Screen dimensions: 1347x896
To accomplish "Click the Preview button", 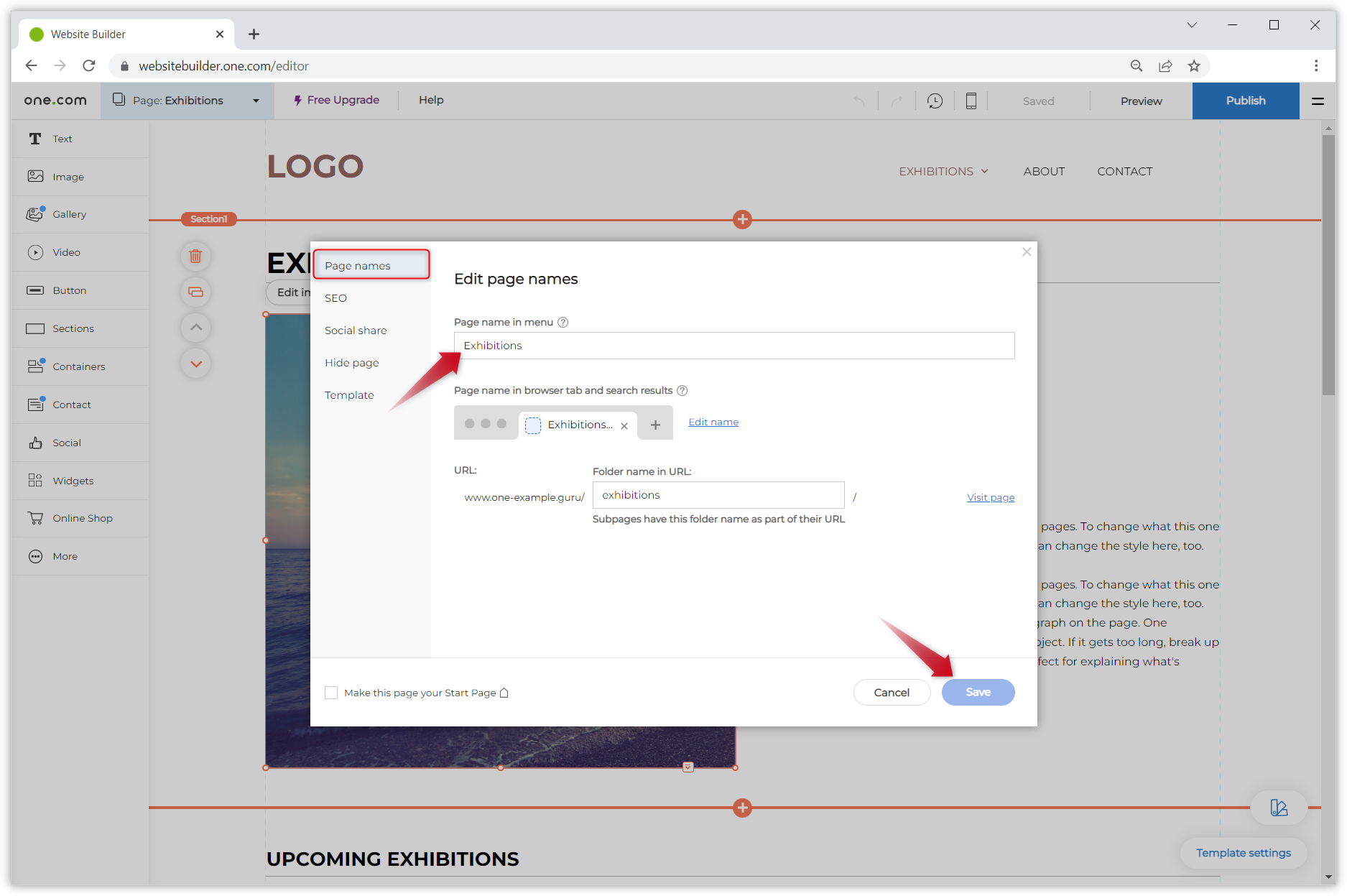I will (x=1141, y=101).
